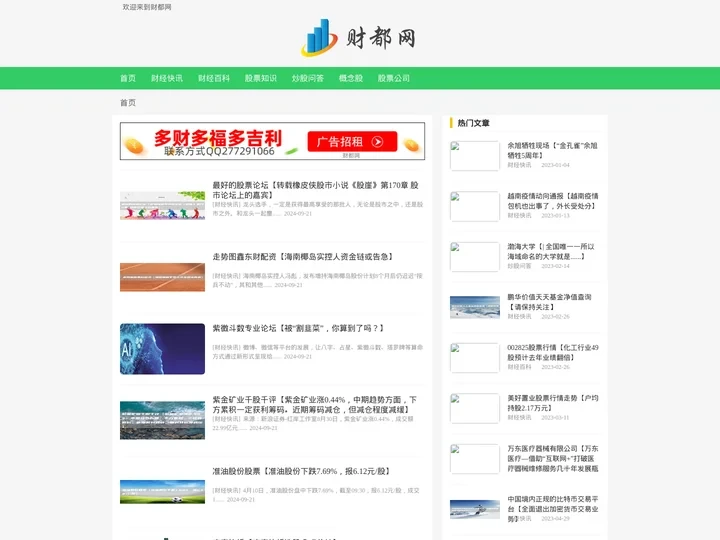This screenshot has width=720, height=540.
Task: Click the 多财多福多吉利 banner text
Action: 218,138
